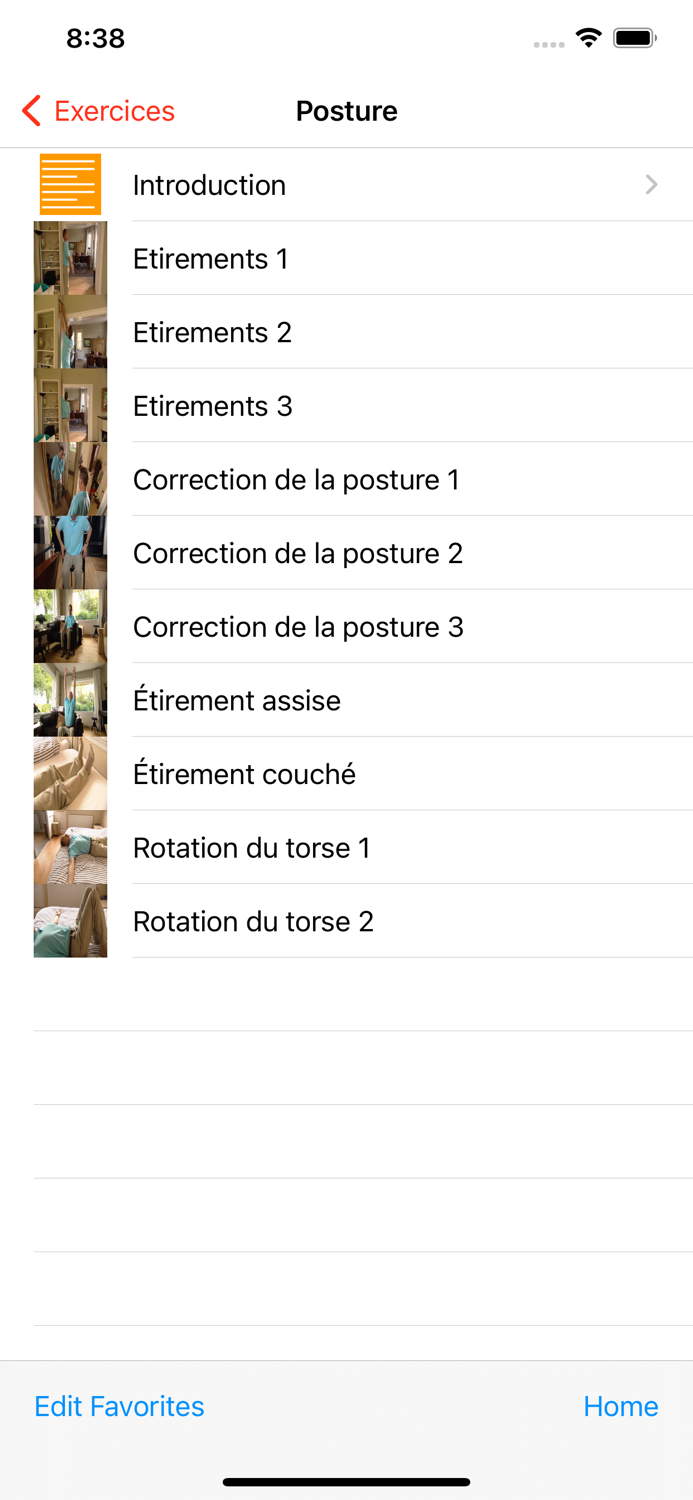Open the Etirements 3 preview thumbnail
The height and width of the screenshot is (1500, 693).
pyautogui.click(x=70, y=405)
